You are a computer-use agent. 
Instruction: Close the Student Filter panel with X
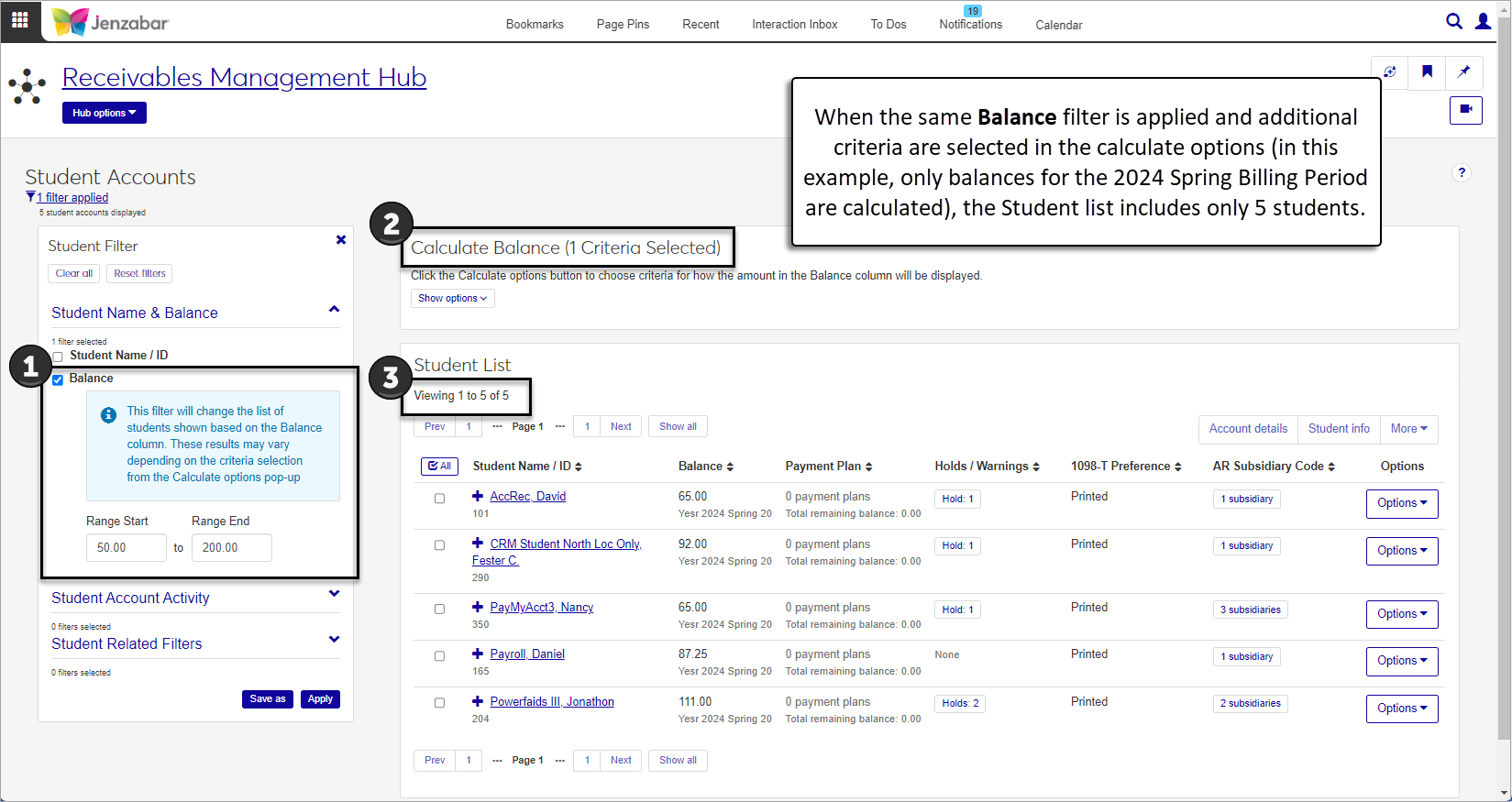click(341, 240)
